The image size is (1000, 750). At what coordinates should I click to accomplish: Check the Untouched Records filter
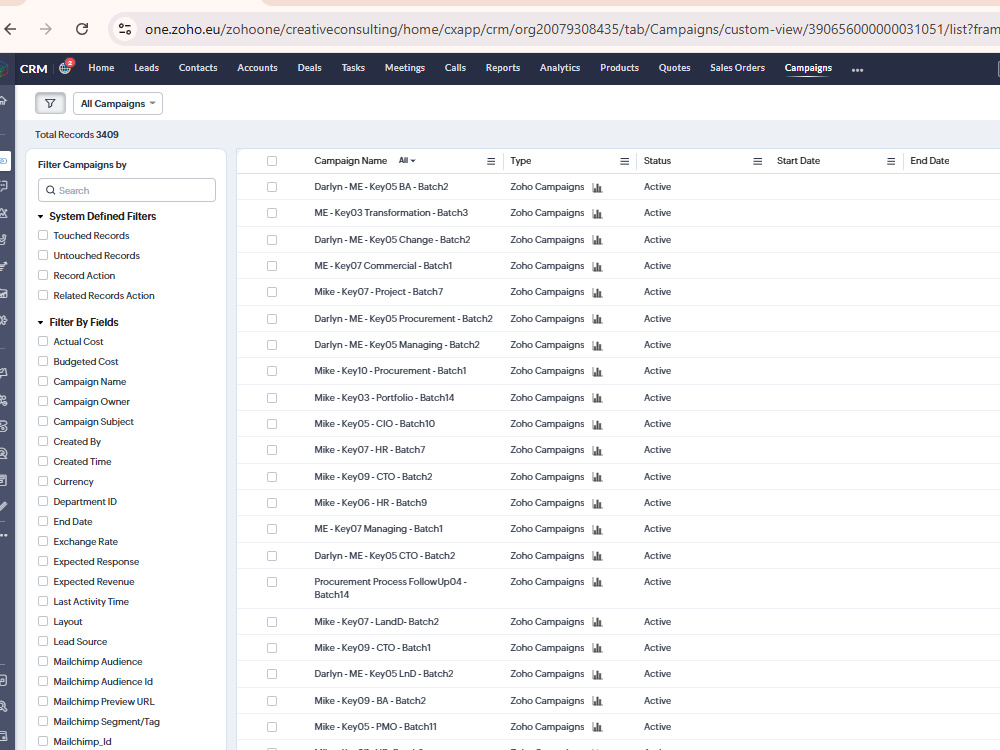click(43, 255)
